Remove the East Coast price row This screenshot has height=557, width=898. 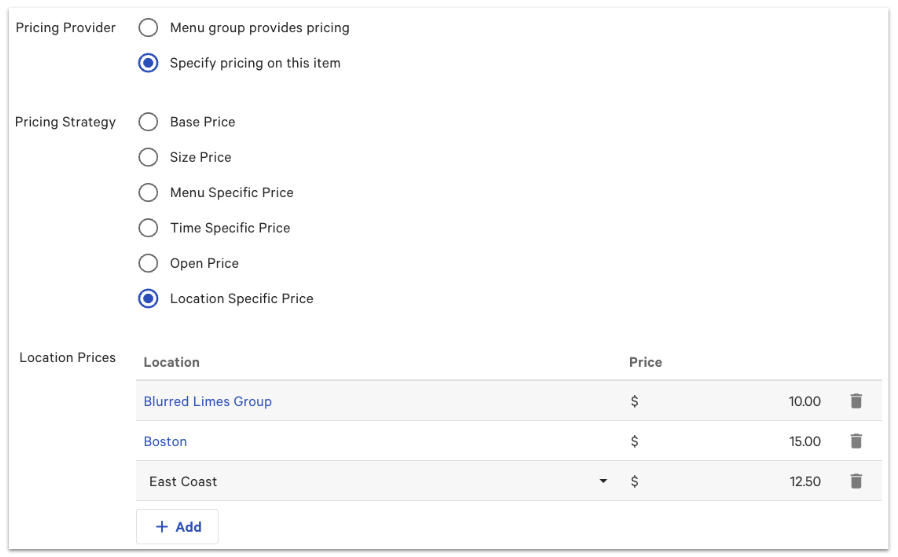coord(856,481)
